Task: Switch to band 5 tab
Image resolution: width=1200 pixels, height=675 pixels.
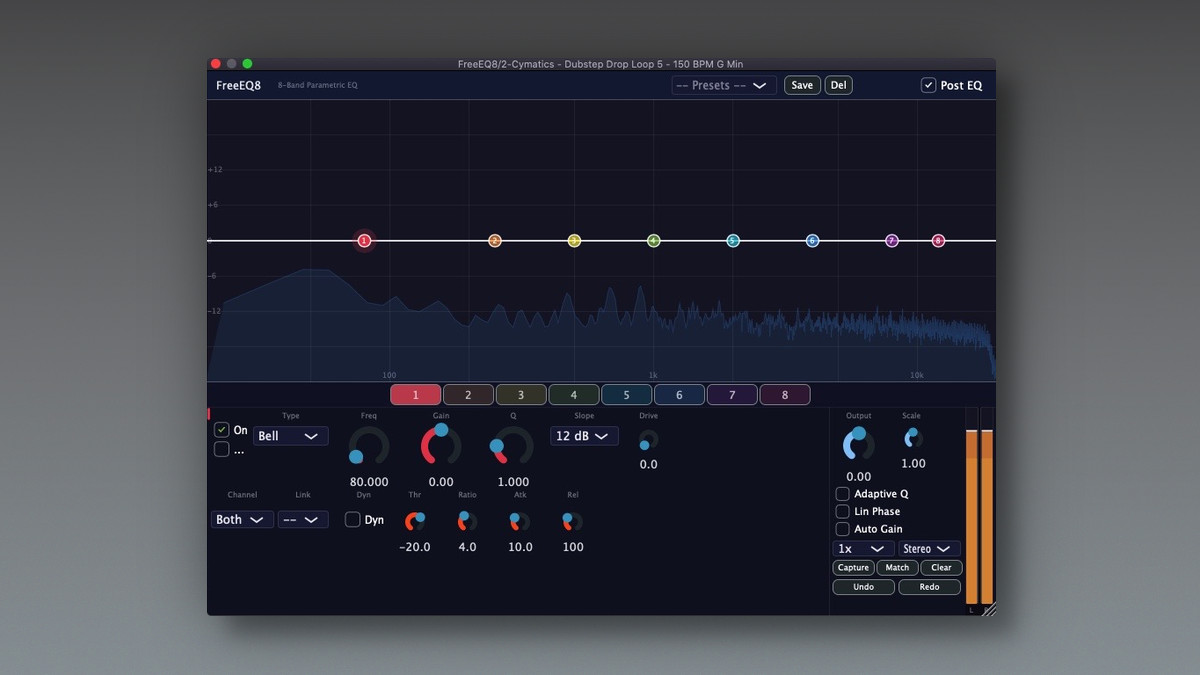Action: [x=627, y=395]
